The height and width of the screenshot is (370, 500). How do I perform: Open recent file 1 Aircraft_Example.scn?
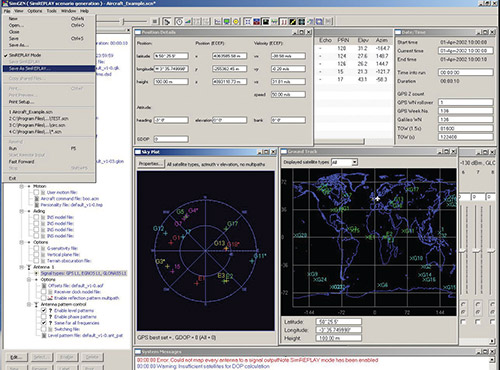(49, 112)
